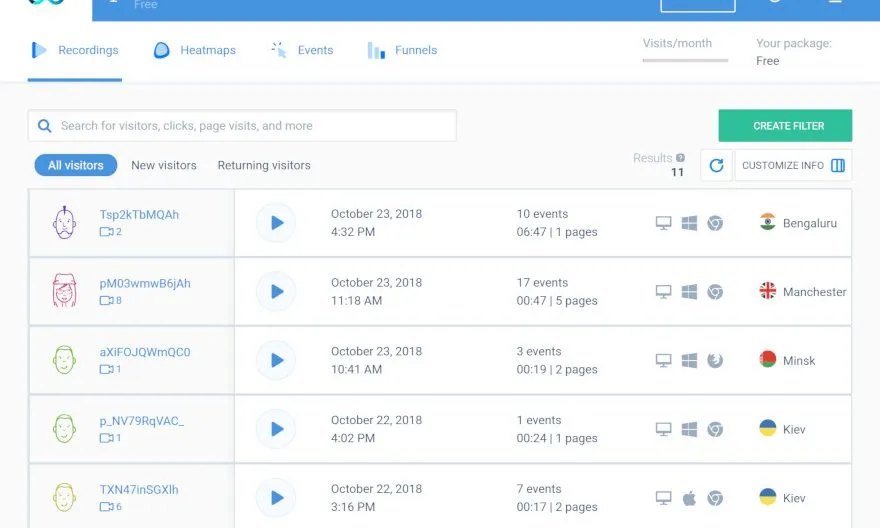The height and width of the screenshot is (528, 880).
Task: Play the Tsp2kTbMQAh recording
Action: tap(276, 223)
